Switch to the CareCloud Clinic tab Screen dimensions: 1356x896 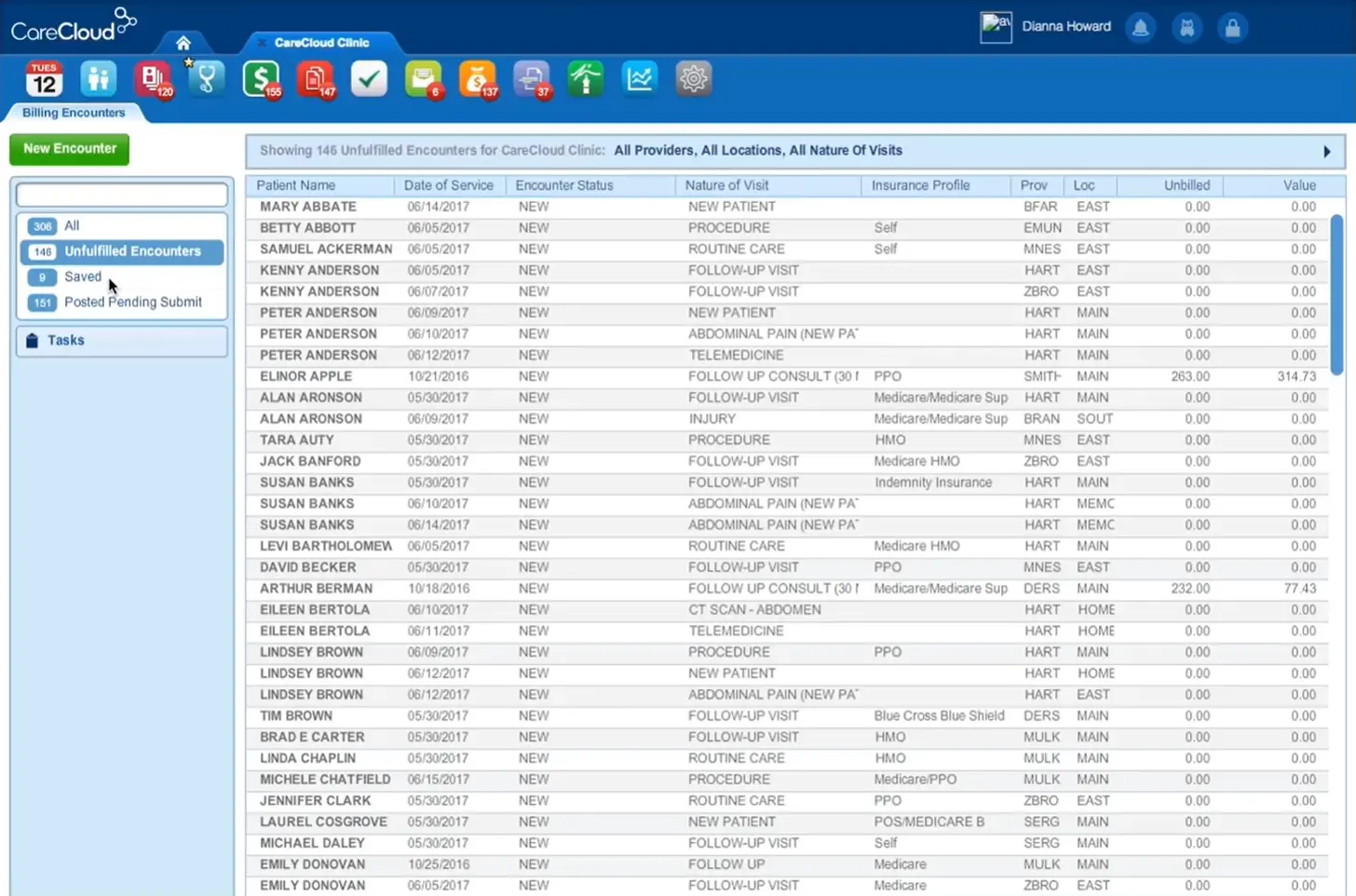click(x=321, y=43)
